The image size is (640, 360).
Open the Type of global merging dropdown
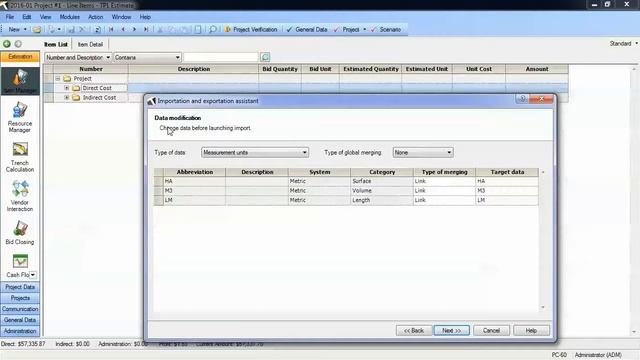point(449,153)
